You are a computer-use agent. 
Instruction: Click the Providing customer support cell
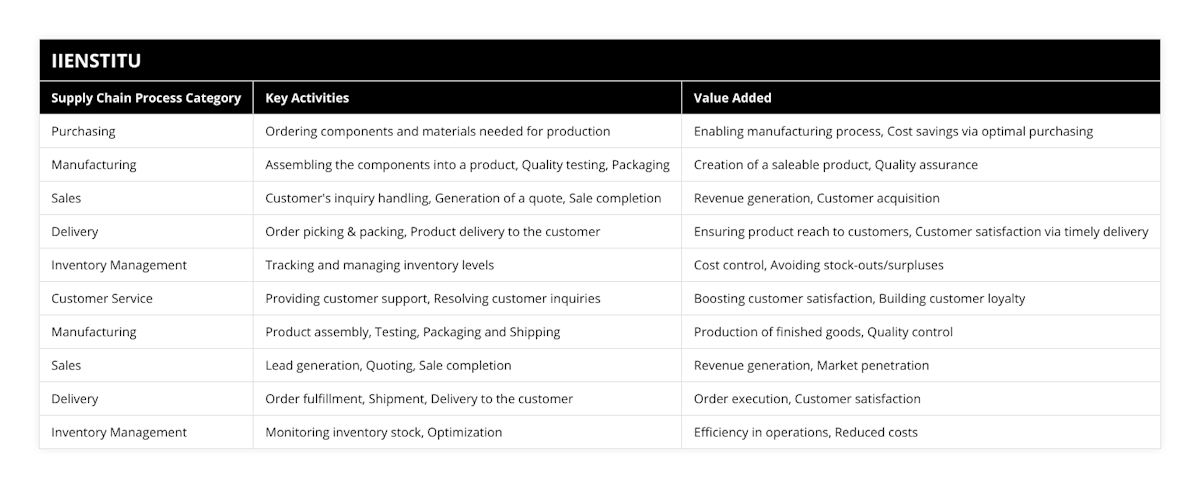tap(432, 298)
